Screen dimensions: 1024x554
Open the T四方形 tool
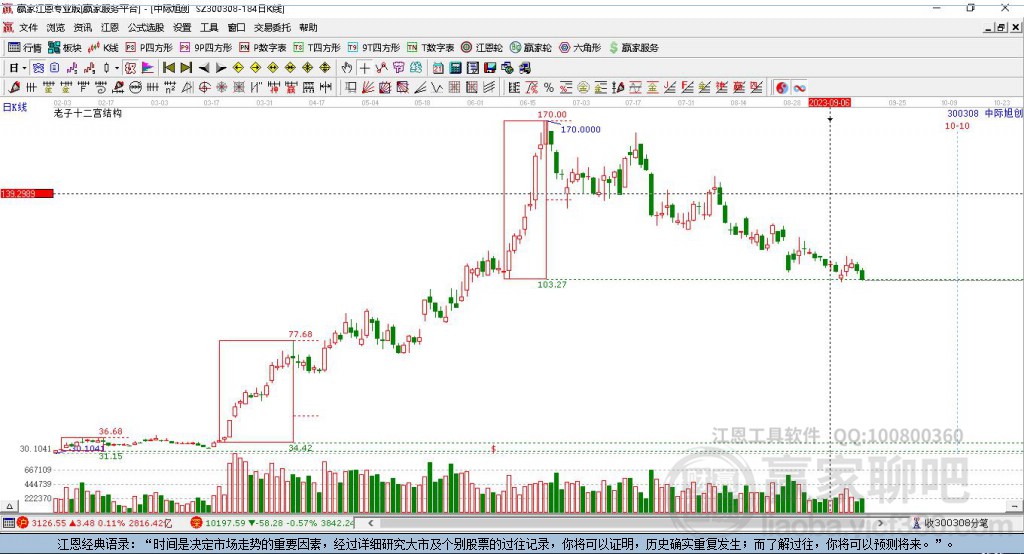point(317,48)
